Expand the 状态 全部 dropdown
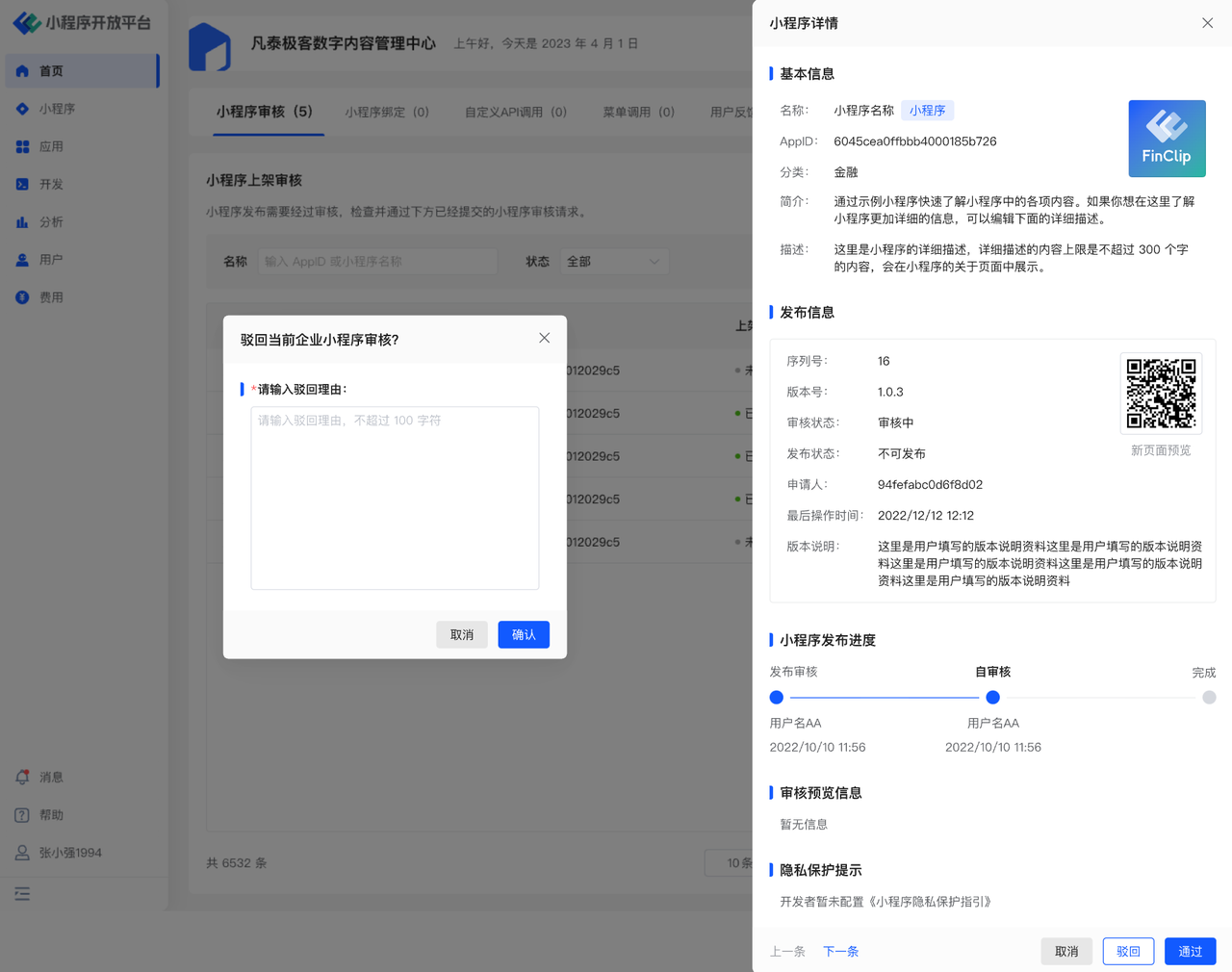Screen dimensions: 1232x972 [614, 262]
